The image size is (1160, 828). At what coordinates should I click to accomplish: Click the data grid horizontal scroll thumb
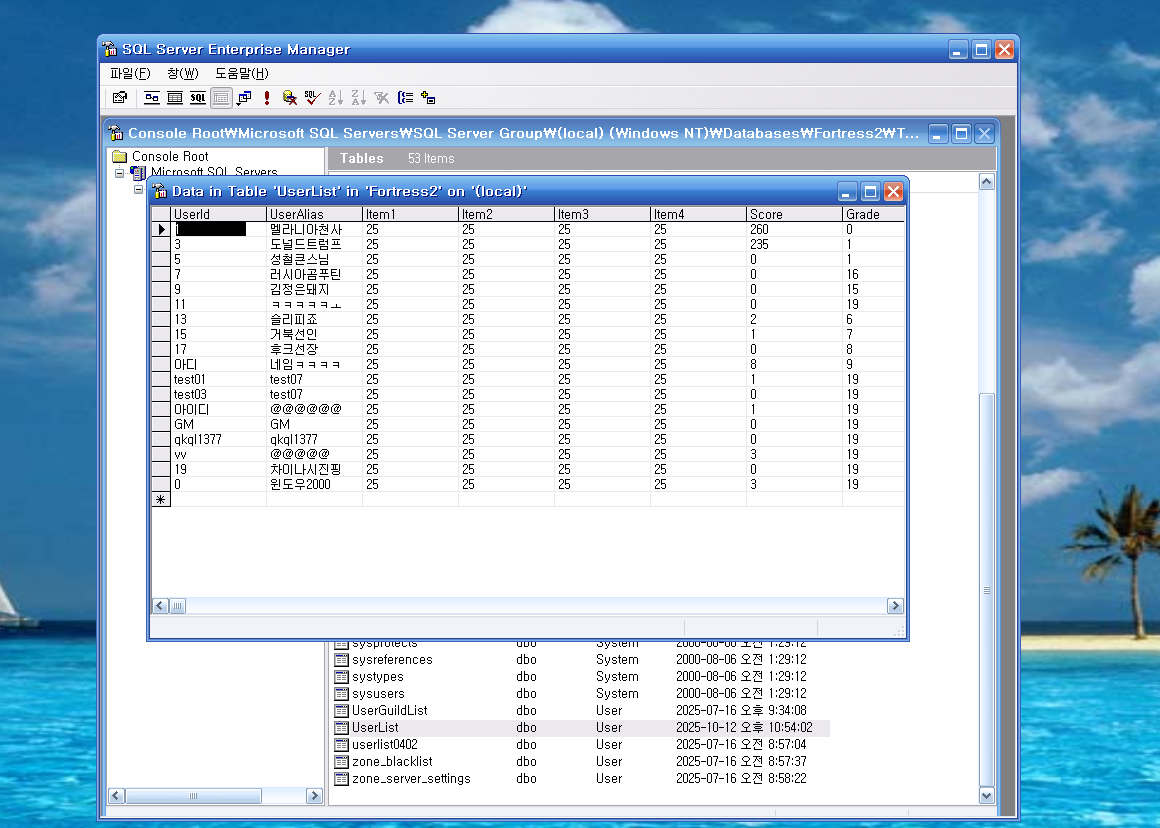pos(178,606)
